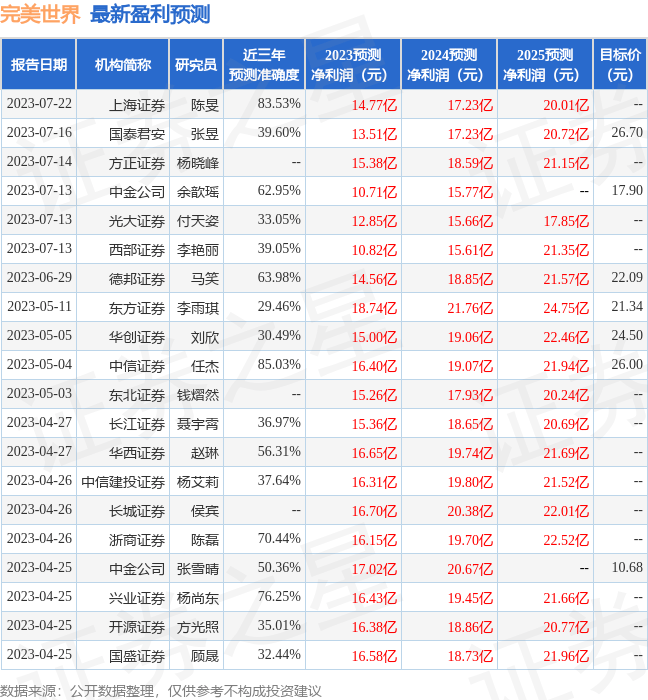Click institution 东北证券

coord(137,395)
